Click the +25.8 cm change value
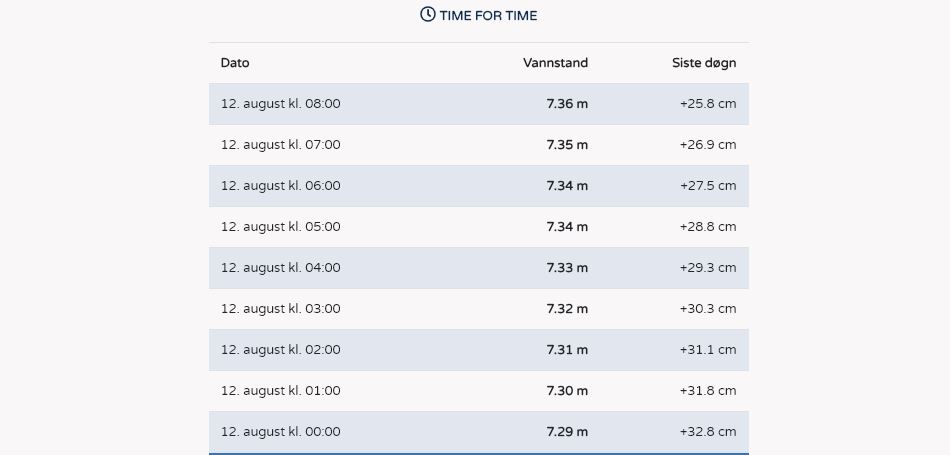 point(708,104)
